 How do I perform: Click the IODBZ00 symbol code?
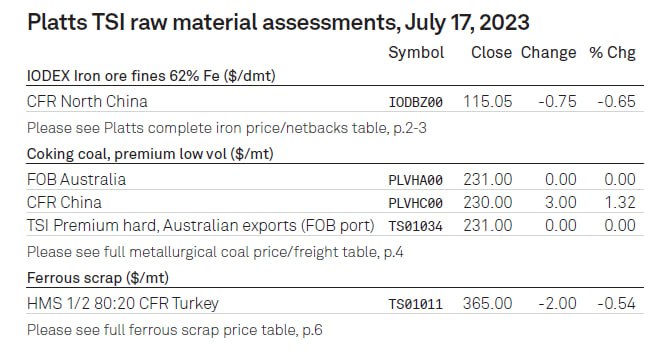point(415,102)
